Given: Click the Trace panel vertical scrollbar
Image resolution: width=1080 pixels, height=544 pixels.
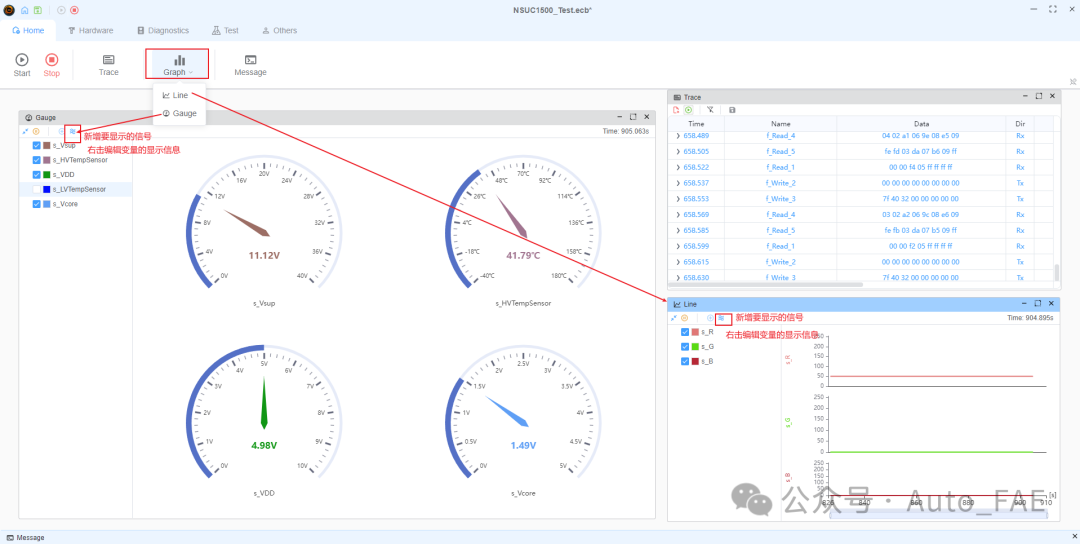Looking at the screenshot, I should click(x=1056, y=271).
